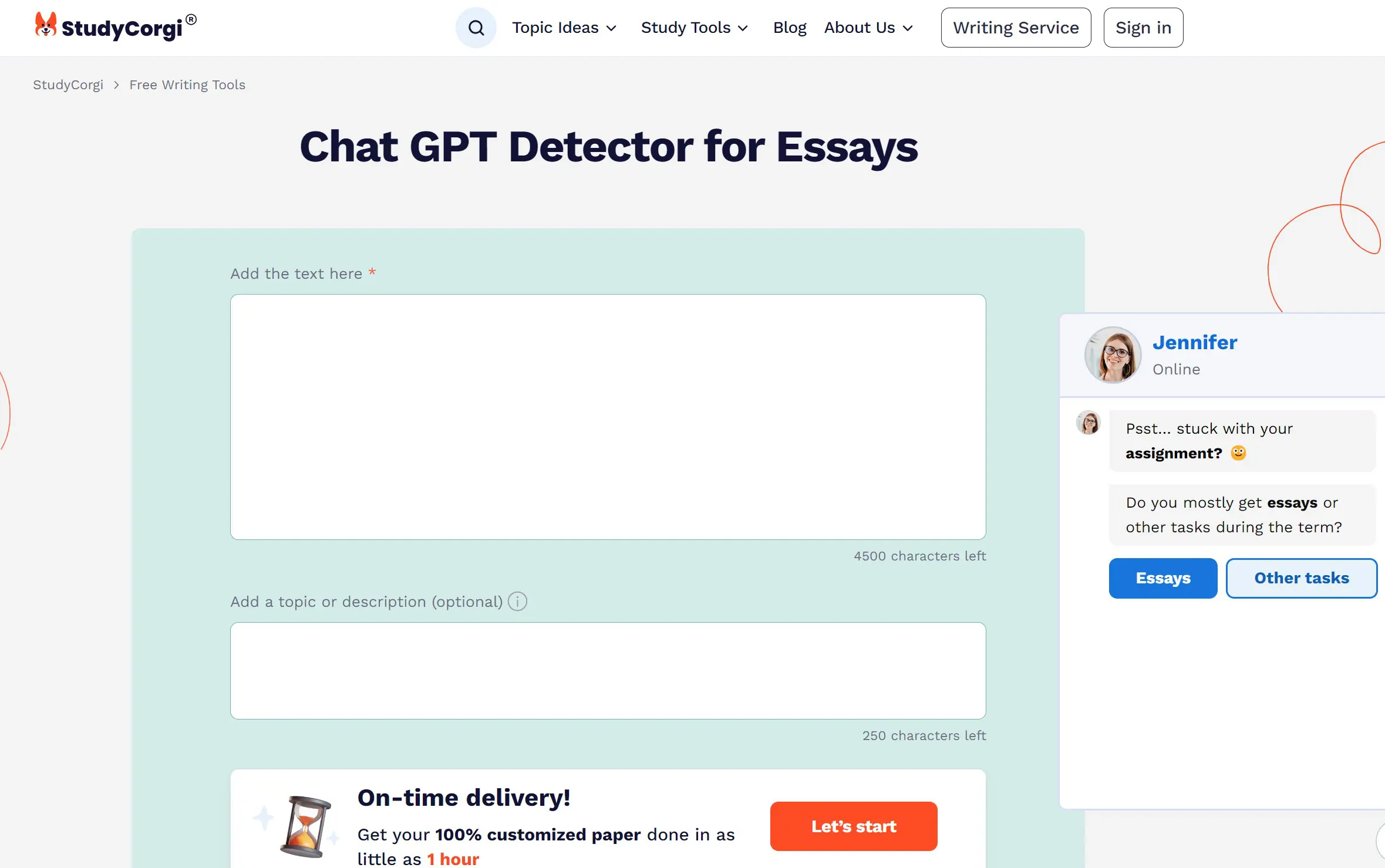Viewport: 1385px width, 868px height.
Task: Click the info icon next to topic description
Action: [x=517, y=601]
